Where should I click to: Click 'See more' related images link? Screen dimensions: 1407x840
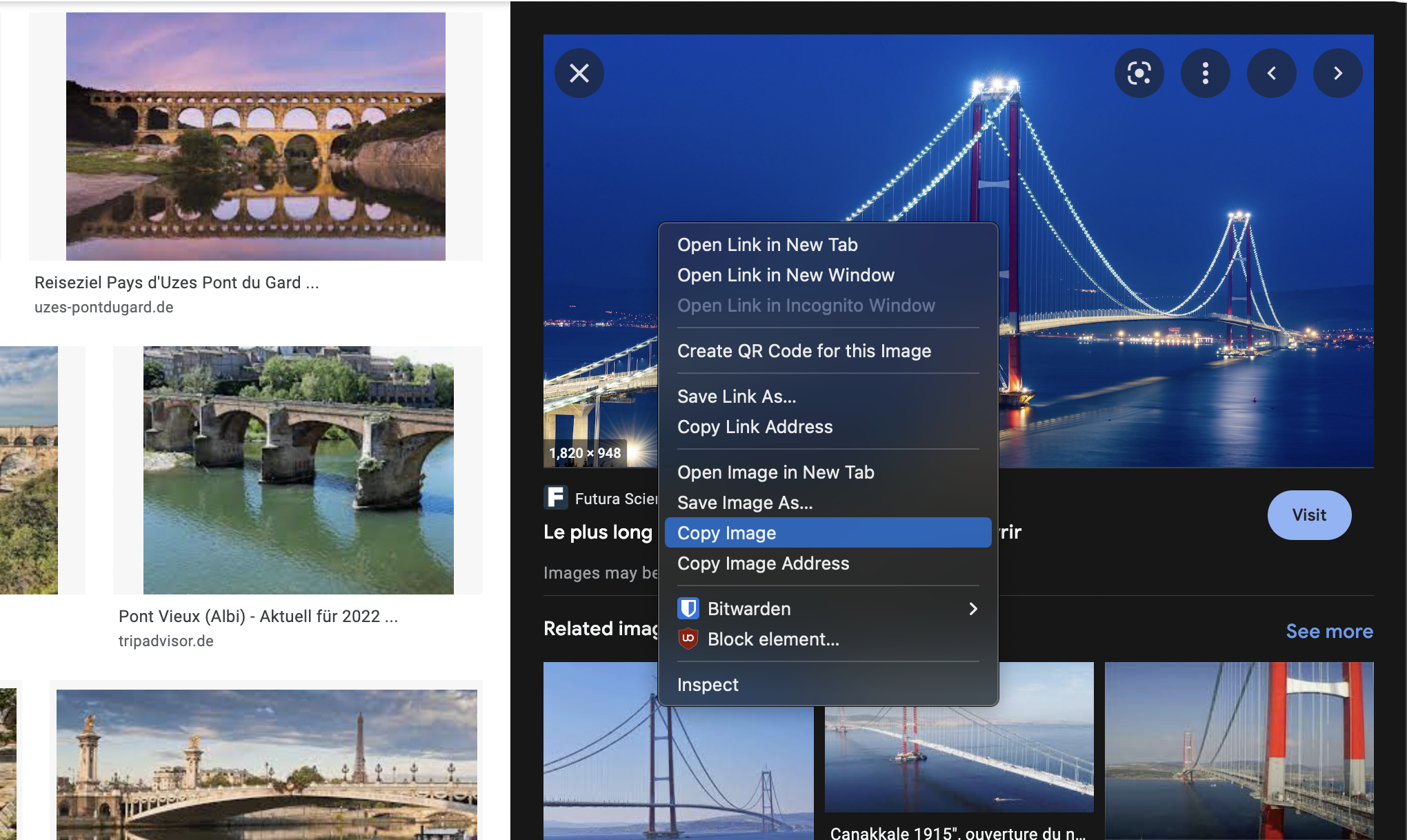[1329, 629]
